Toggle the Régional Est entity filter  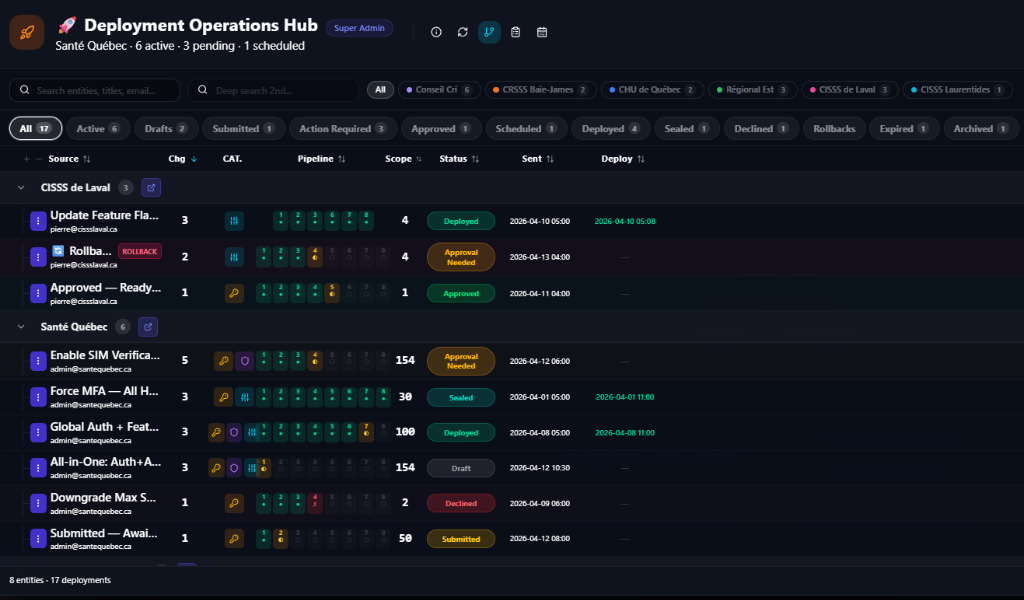point(752,89)
